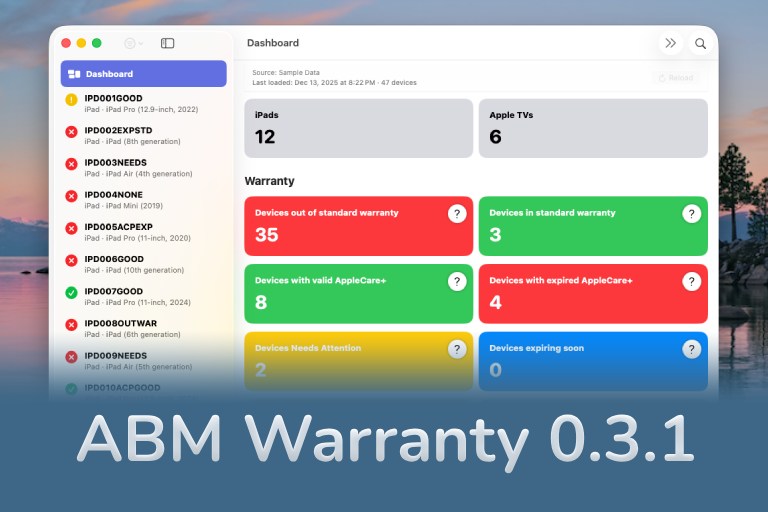Screen dimensions: 768x512
Task: Click the 'Last loaded' timestamp line
Action: click(334, 83)
